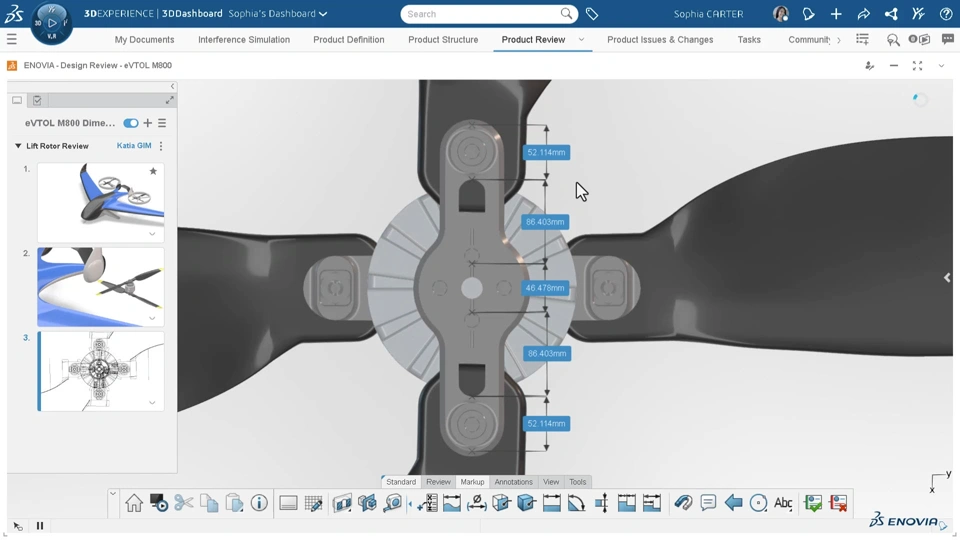Open the Tasks tab
The width and height of the screenshot is (960, 540).
click(x=749, y=39)
